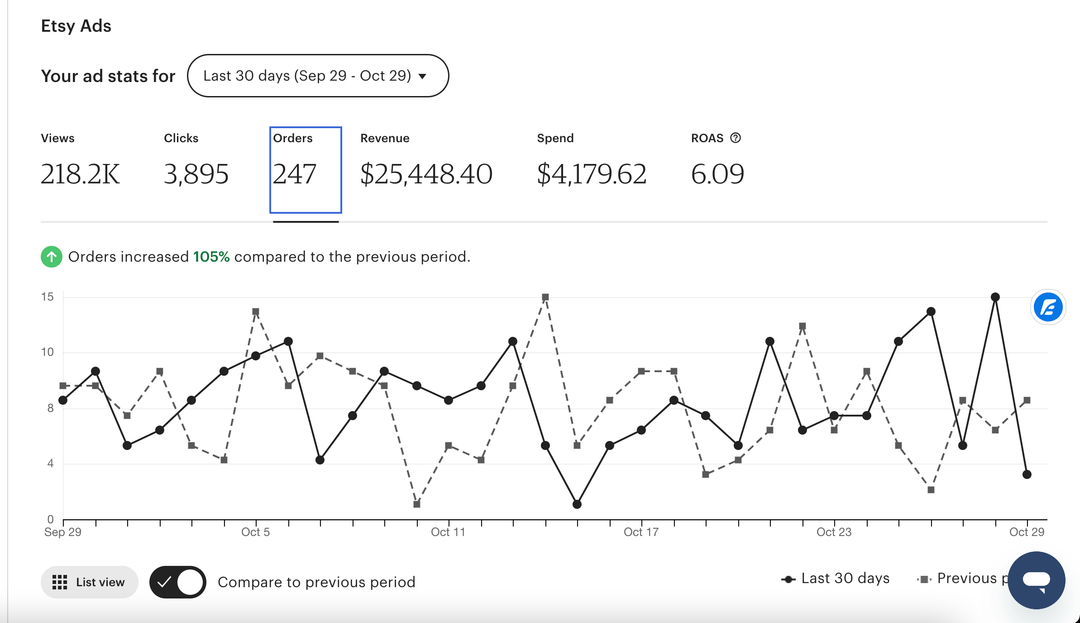Click the ROAS help question mark icon
This screenshot has width=1080, height=623.
click(x=736, y=138)
